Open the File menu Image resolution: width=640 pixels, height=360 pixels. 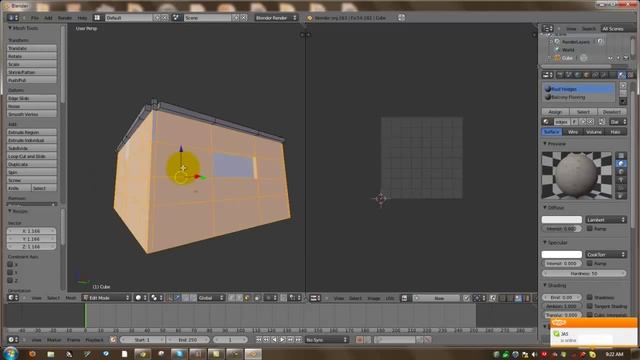[x=35, y=18]
